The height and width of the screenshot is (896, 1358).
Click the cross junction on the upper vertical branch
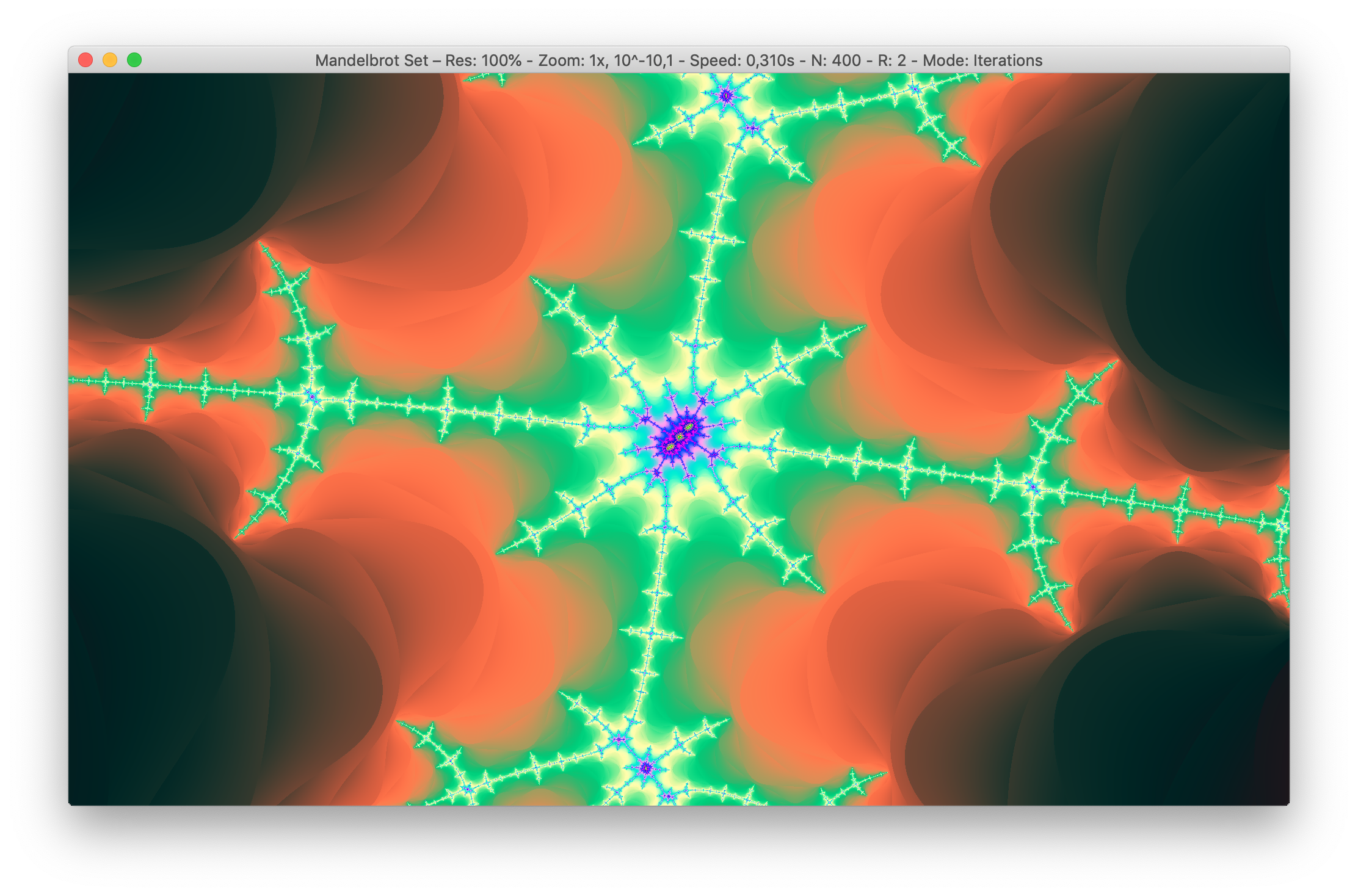coord(712,237)
